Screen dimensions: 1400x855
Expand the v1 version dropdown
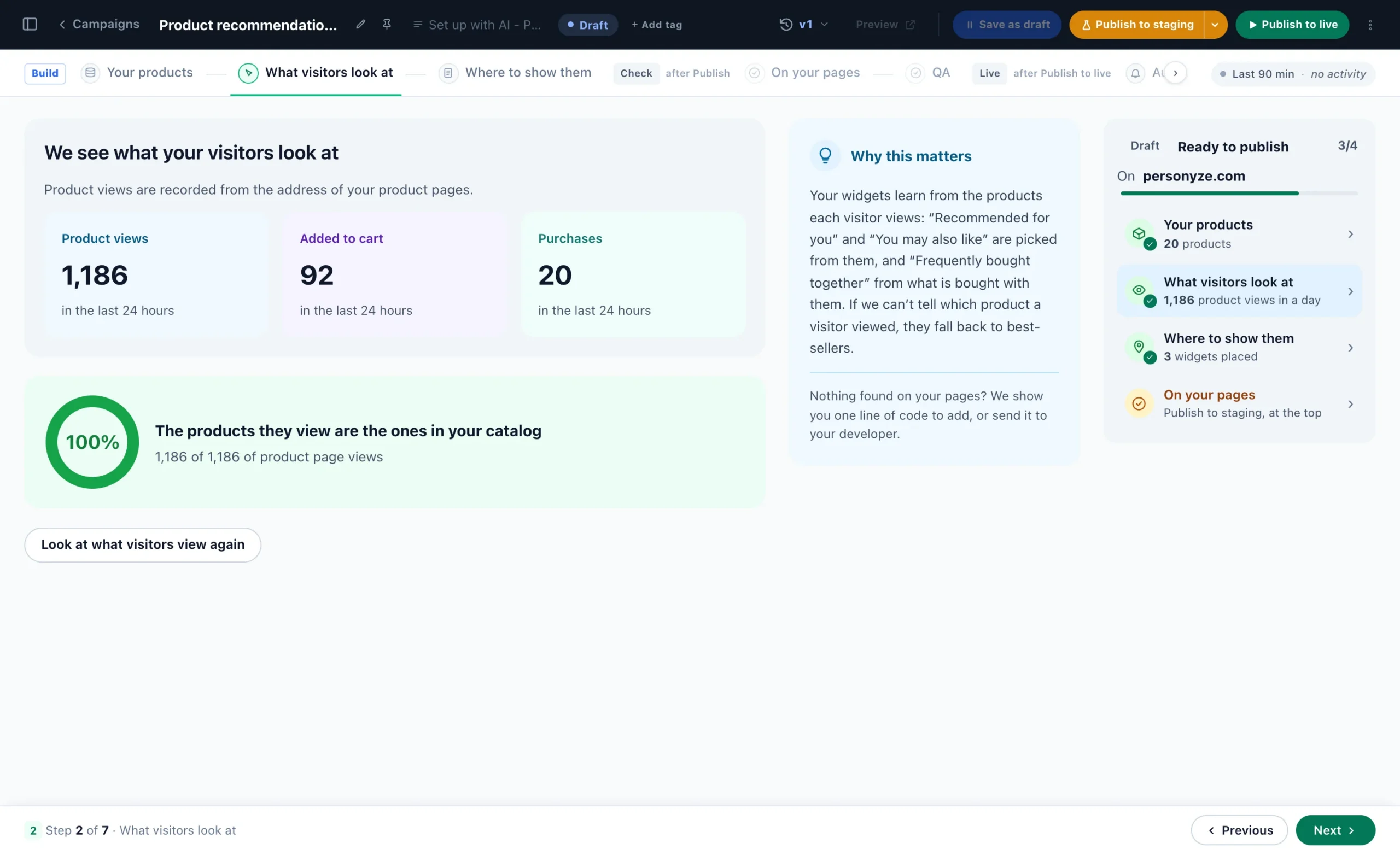point(824,25)
